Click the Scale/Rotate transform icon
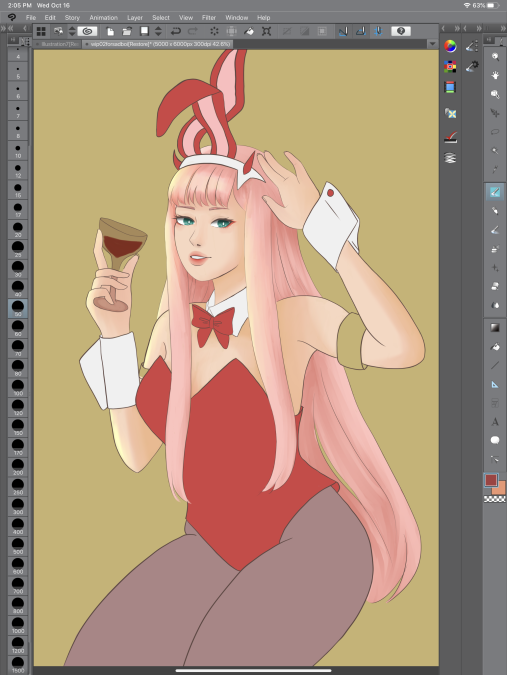Viewport: 507px width, 675px height. coord(266,31)
